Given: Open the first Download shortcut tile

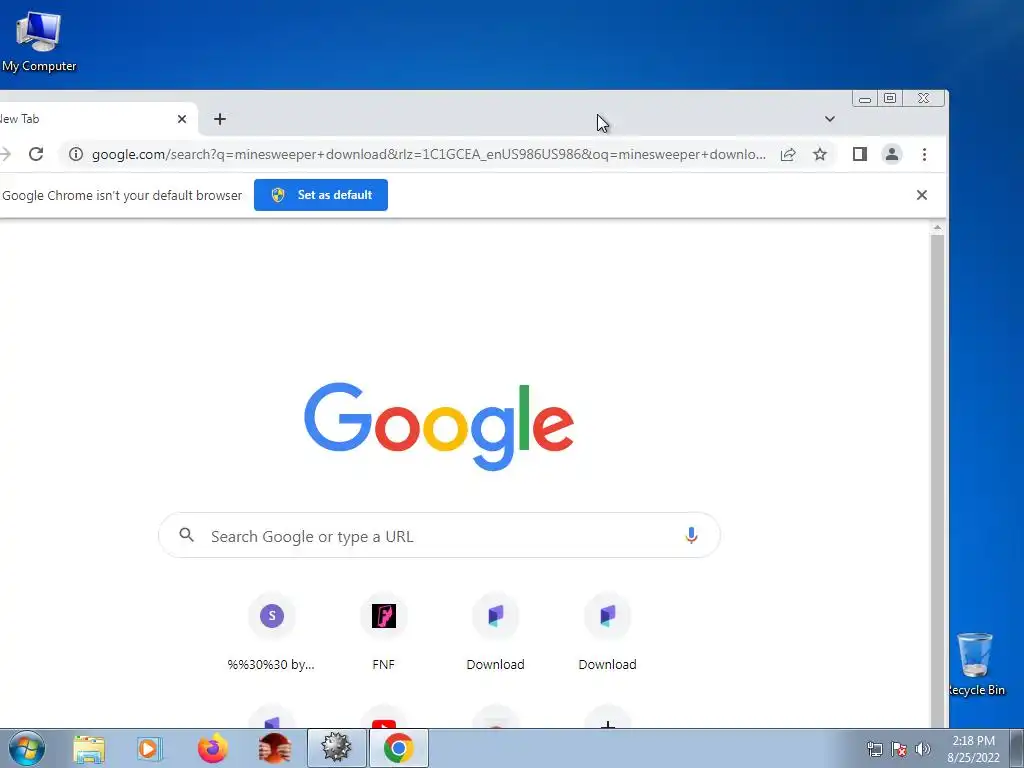Looking at the screenshot, I should [495, 633].
